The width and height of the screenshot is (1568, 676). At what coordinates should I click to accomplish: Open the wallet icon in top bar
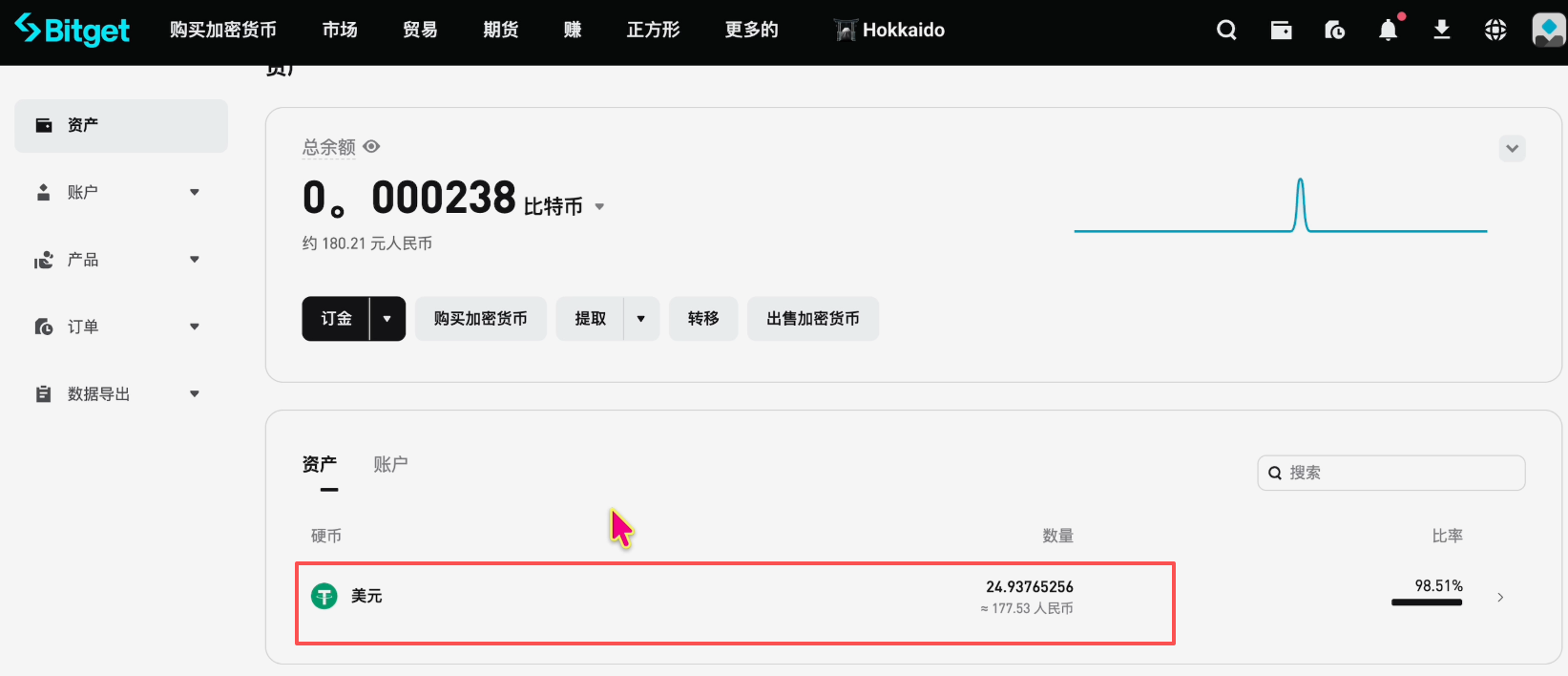pos(1281,31)
